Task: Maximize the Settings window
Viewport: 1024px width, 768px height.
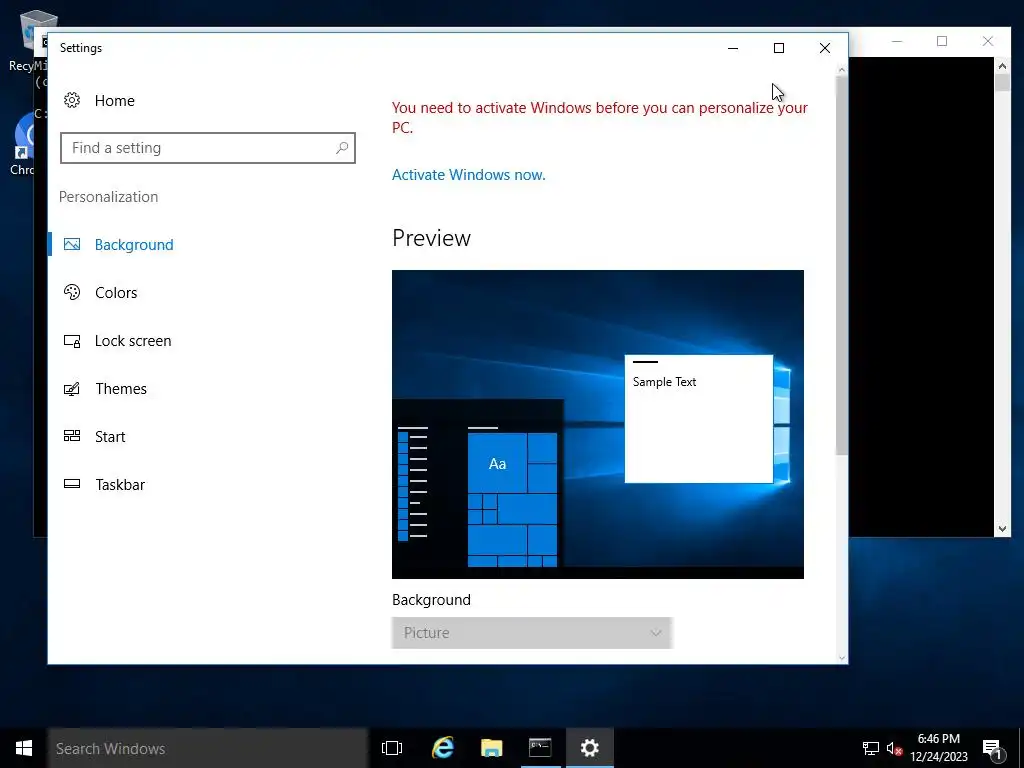Action: tap(778, 48)
